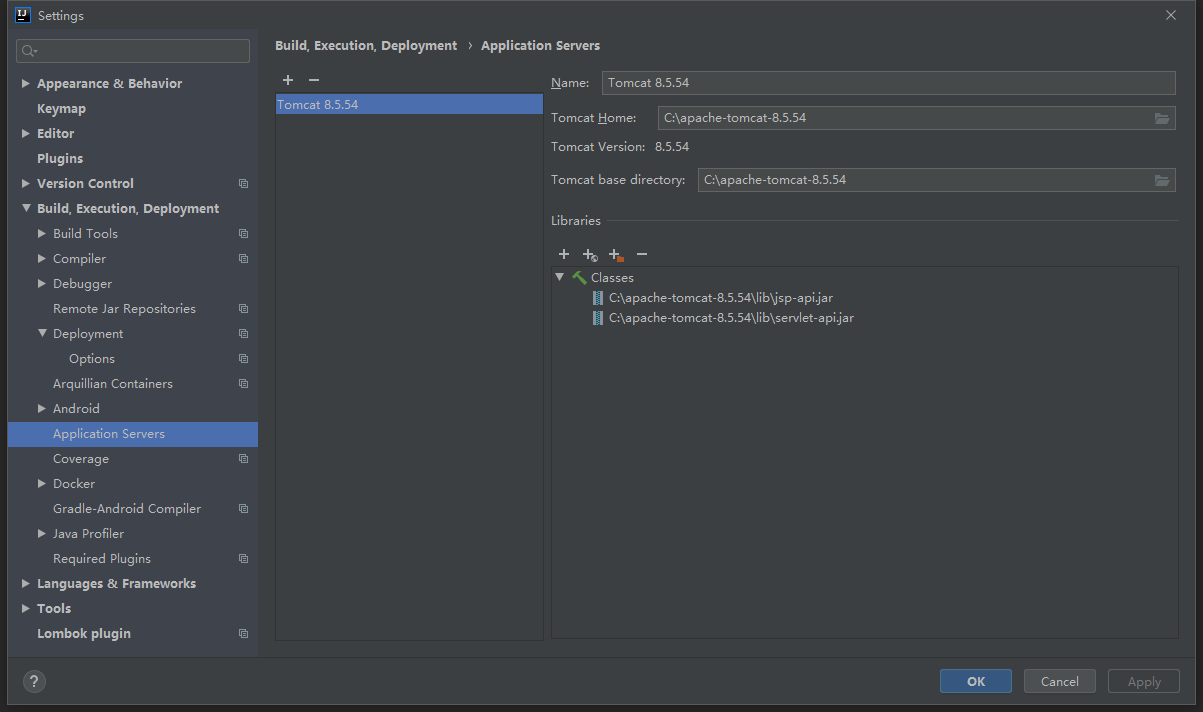The width and height of the screenshot is (1203, 712).
Task: Browse for Tomcat Home folder
Action: pos(1162,118)
